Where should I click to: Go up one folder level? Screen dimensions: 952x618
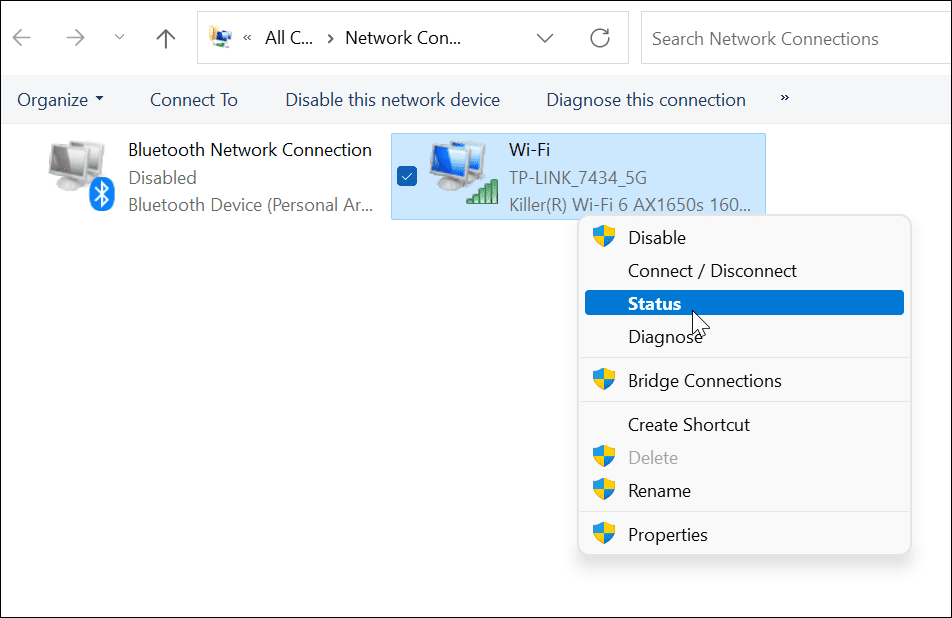pyautogui.click(x=165, y=38)
